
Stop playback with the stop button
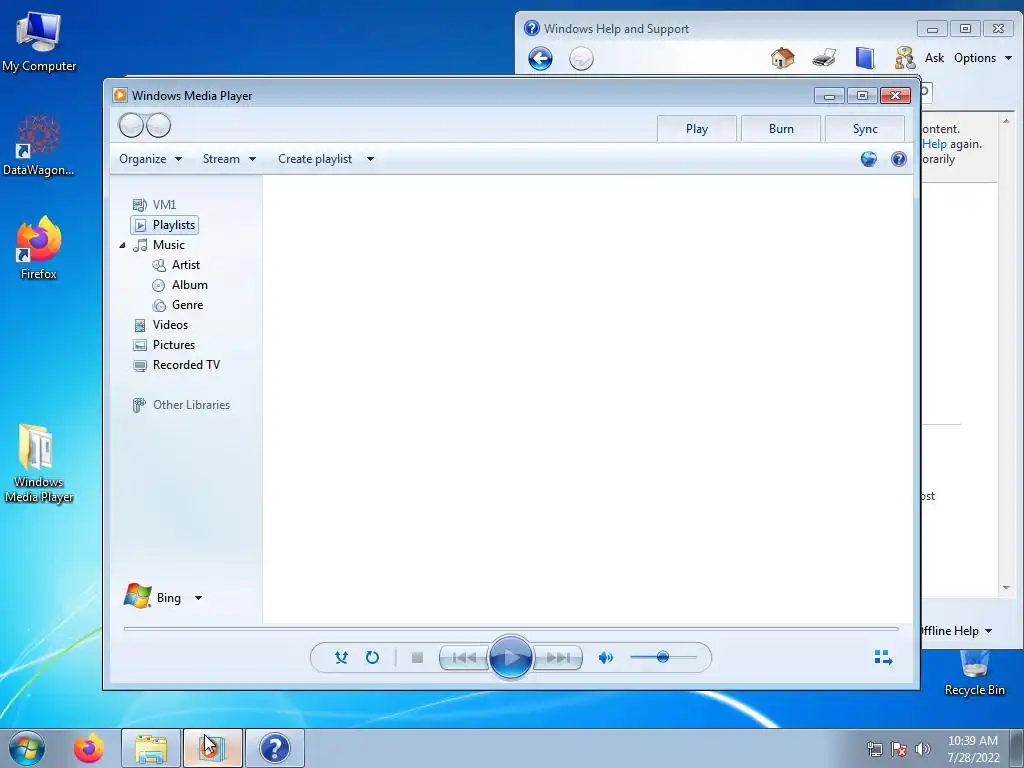click(417, 658)
